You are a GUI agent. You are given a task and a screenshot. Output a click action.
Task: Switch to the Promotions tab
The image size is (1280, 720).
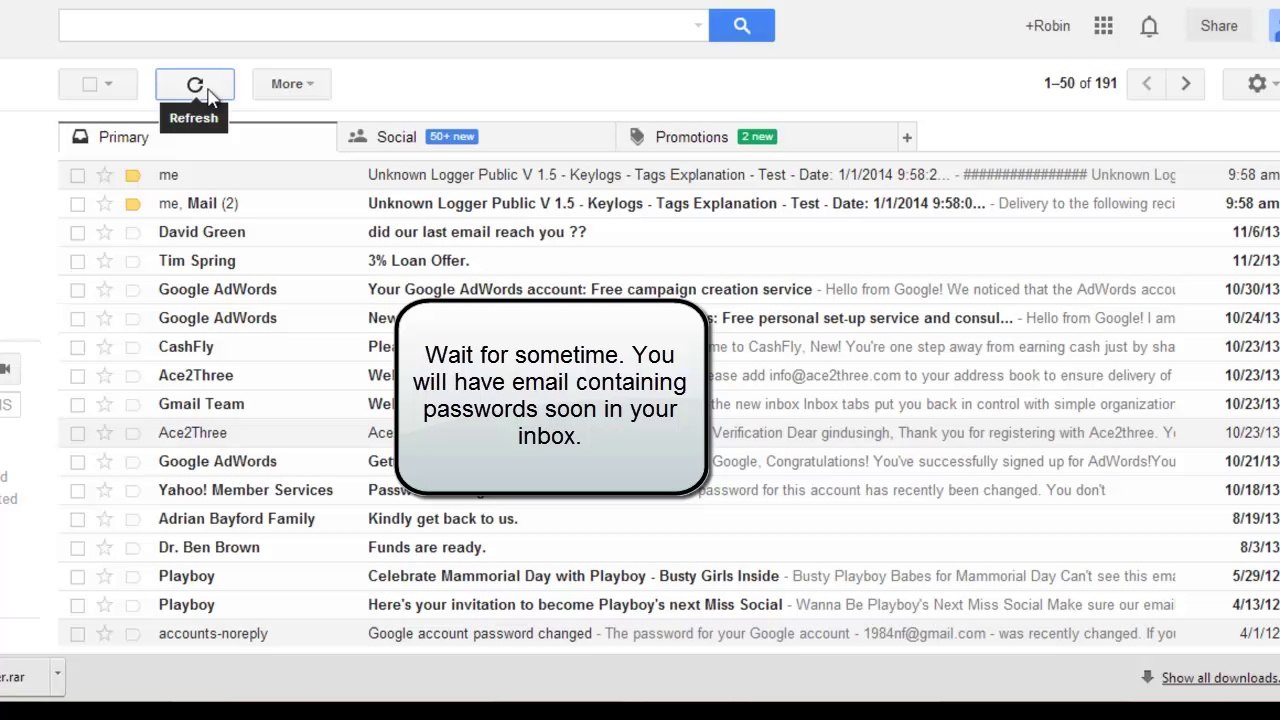click(755, 137)
